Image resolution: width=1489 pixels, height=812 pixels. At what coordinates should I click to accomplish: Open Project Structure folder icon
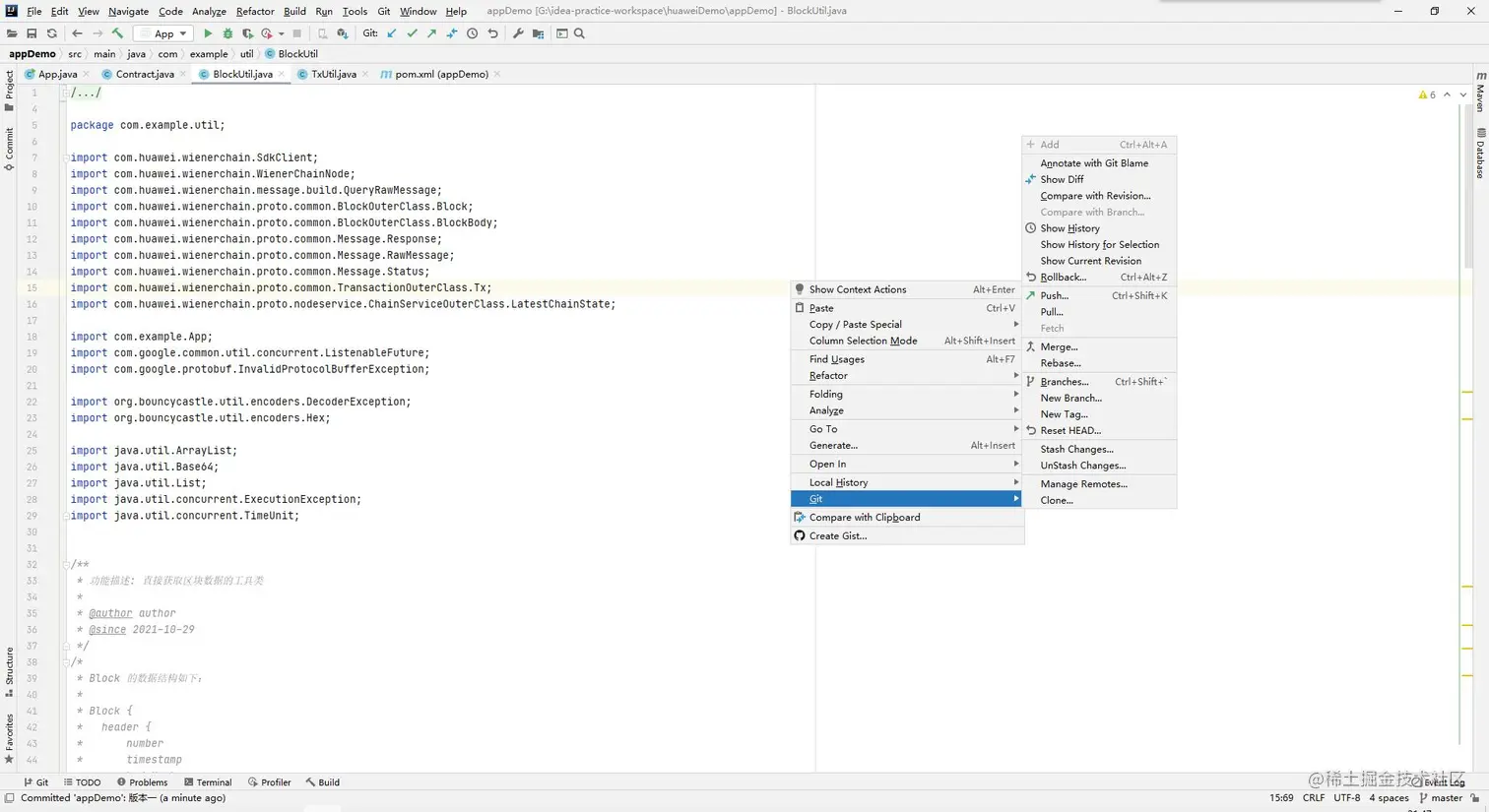pos(538,33)
